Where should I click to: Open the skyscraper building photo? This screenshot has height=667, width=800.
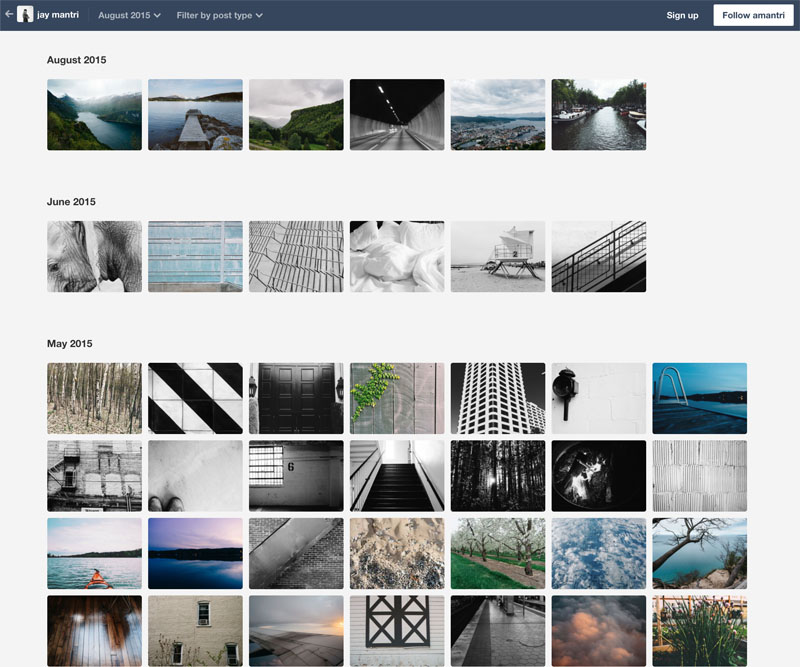click(x=498, y=398)
